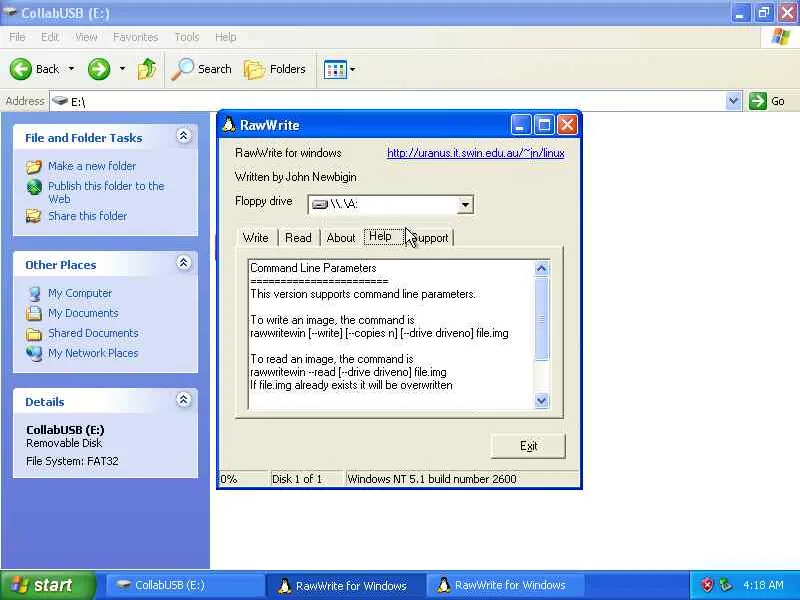Click the green Forward arrow icon

tap(99, 69)
